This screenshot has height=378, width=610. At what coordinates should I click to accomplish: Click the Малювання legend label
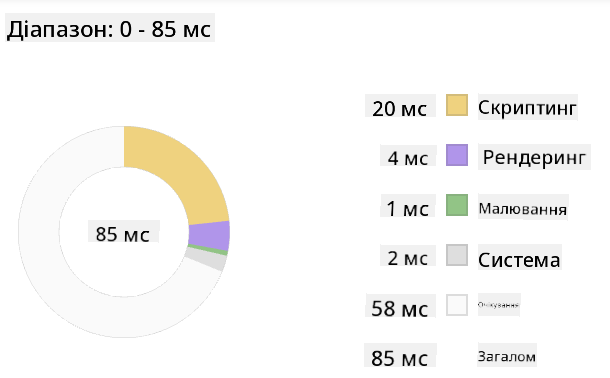[x=522, y=209]
